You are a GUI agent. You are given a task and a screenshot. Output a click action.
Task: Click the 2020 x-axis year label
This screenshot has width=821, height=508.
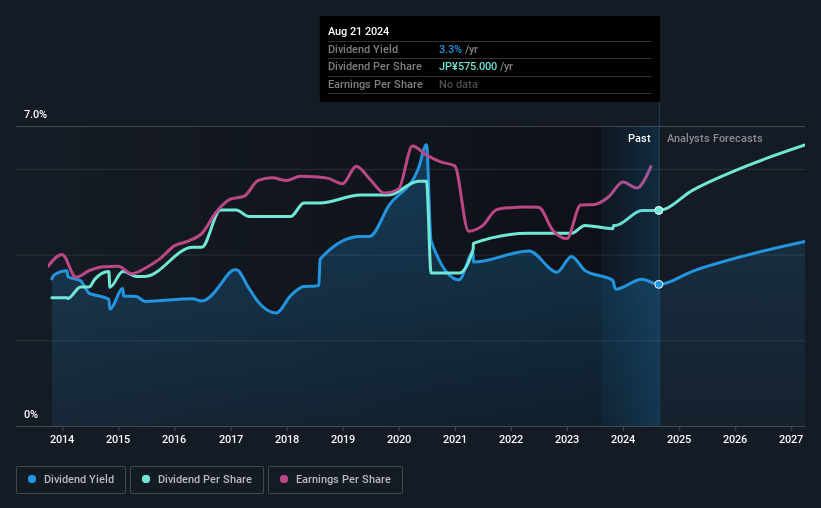[x=399, y=439]
